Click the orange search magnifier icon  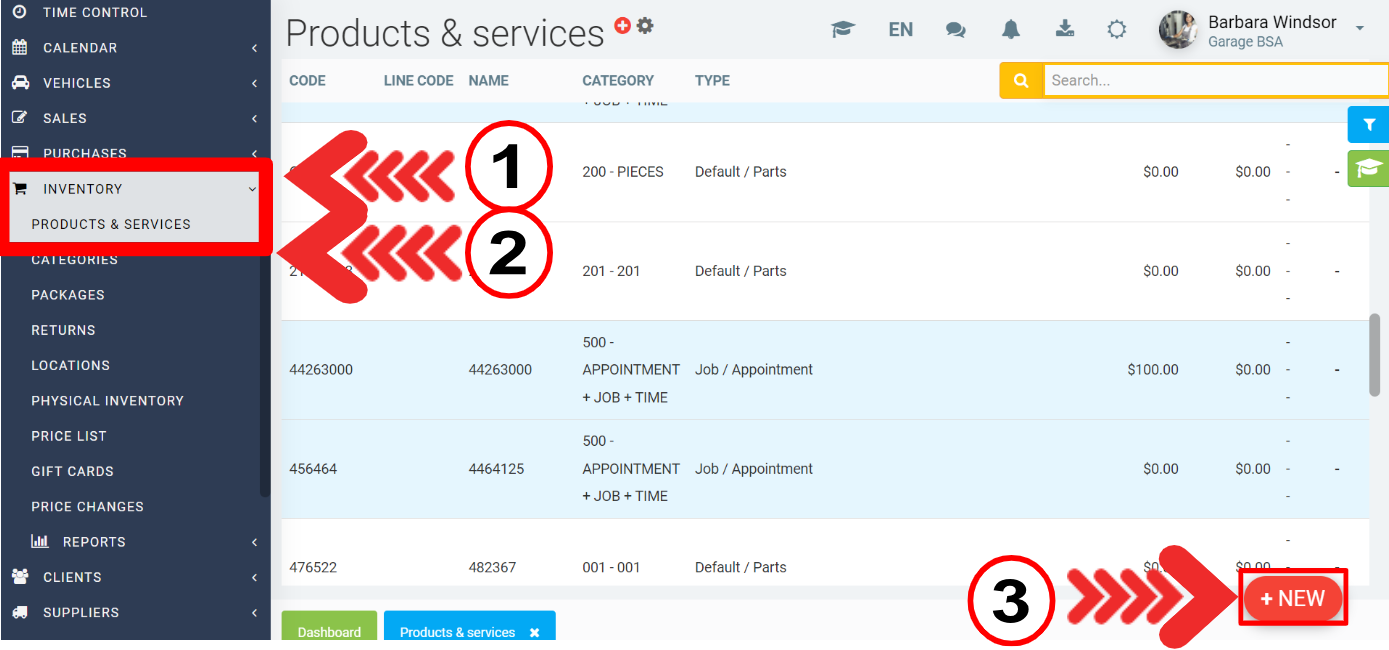1021,81
